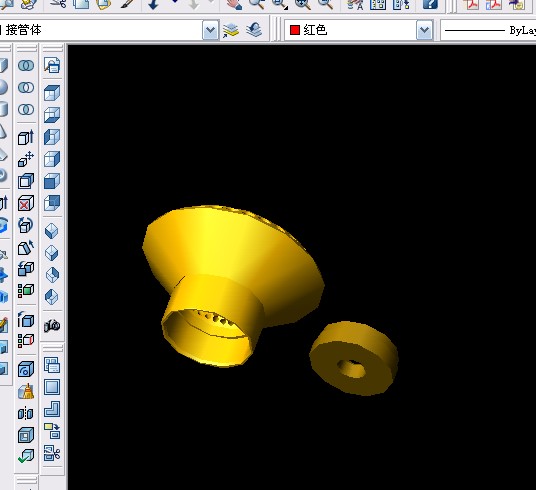The image size is (536, 490).
Task: Select the Union solids tool
Action: click(26, 65)
